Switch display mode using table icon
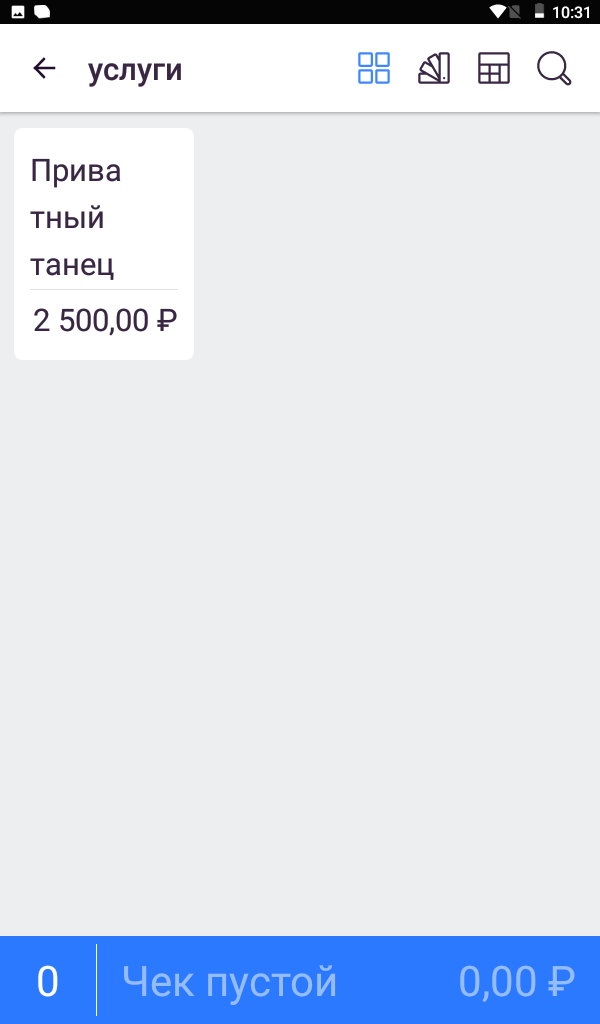 point(493,69)
